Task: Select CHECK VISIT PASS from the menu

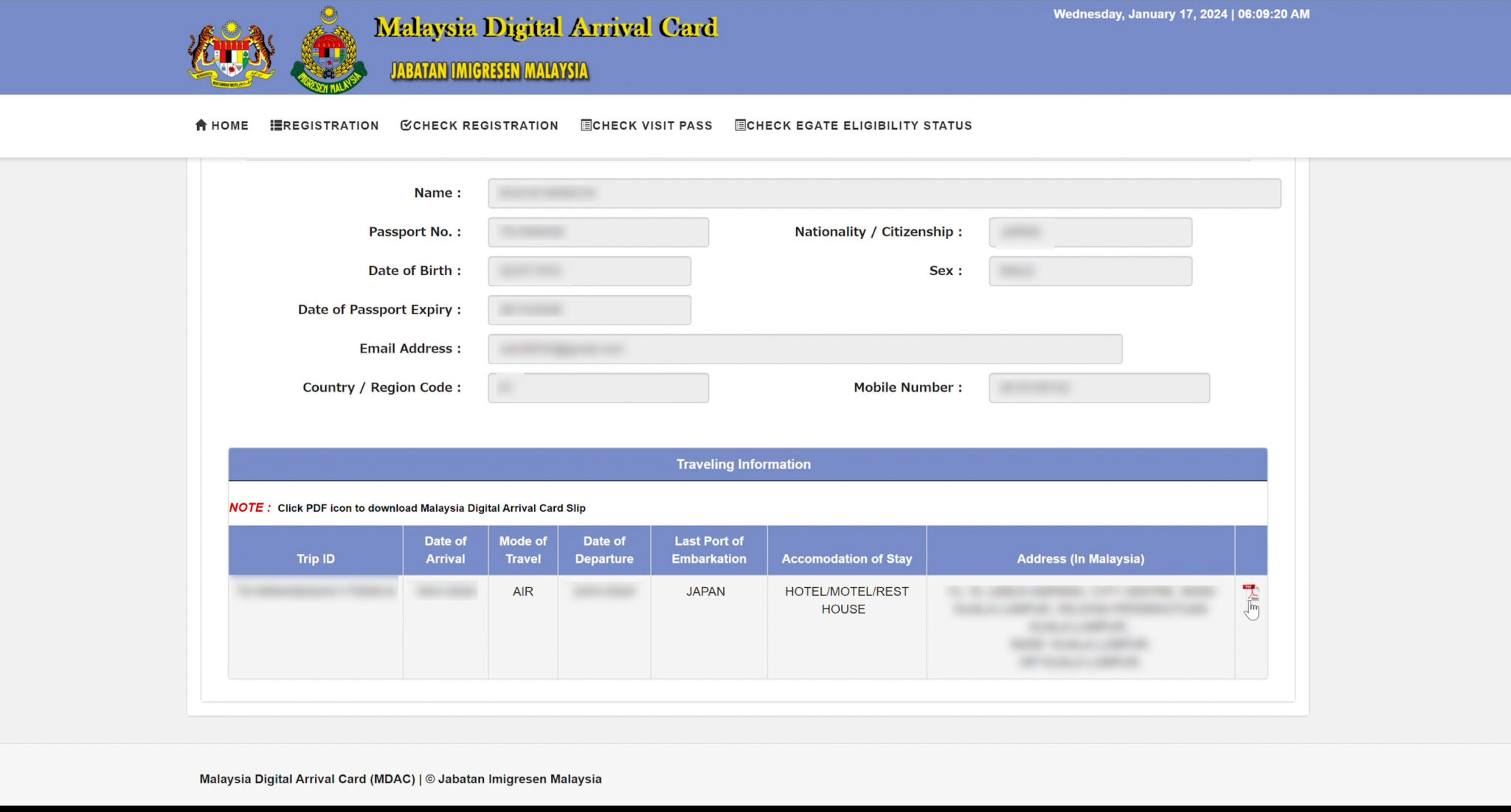Action: click(647, 125)
